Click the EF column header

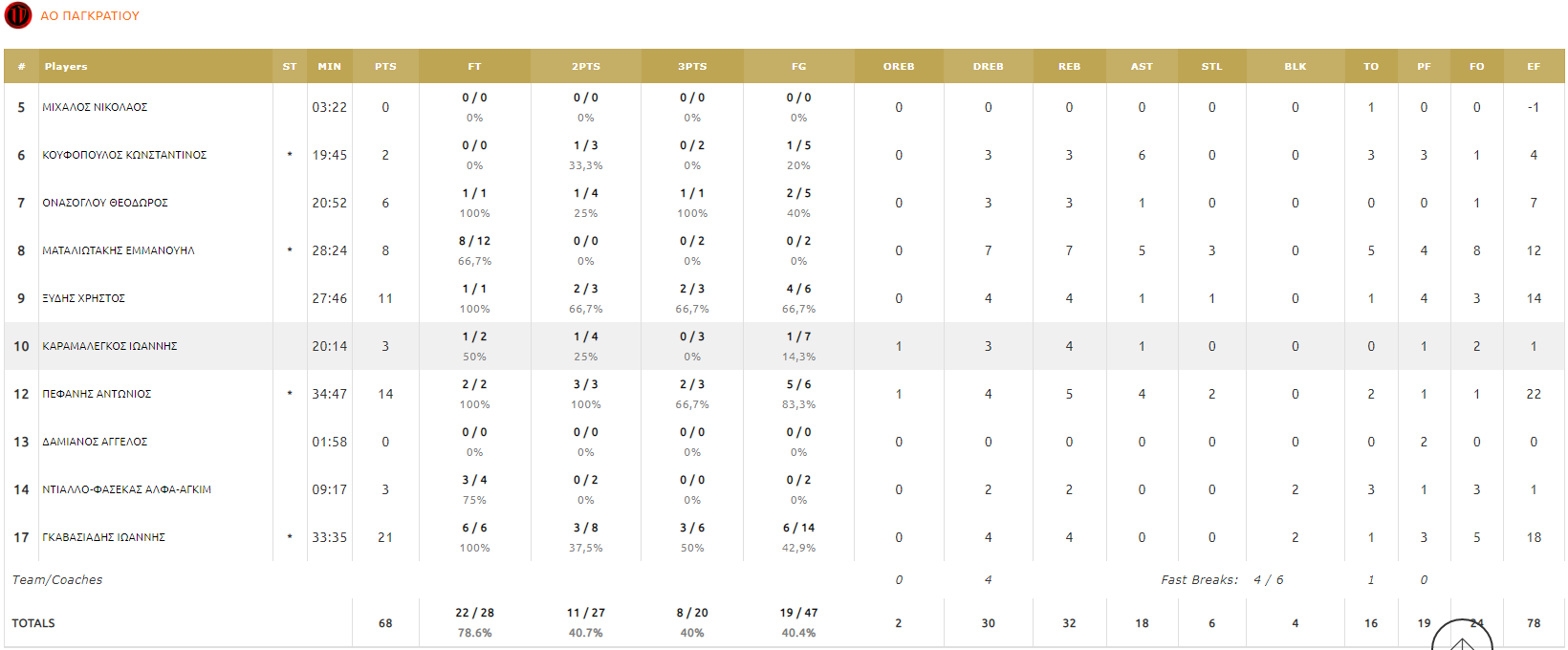click(1534, 67)
